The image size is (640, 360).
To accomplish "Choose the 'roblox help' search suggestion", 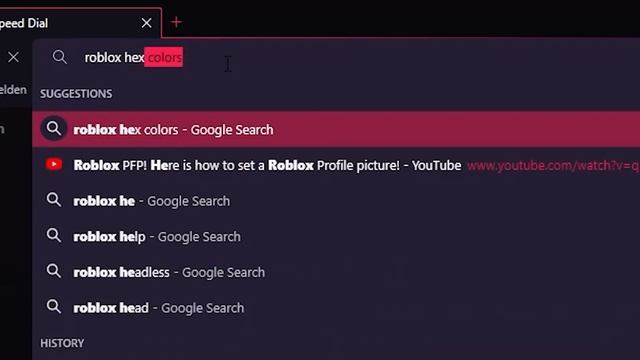I will pyautogui.click(x=336, y=236).
